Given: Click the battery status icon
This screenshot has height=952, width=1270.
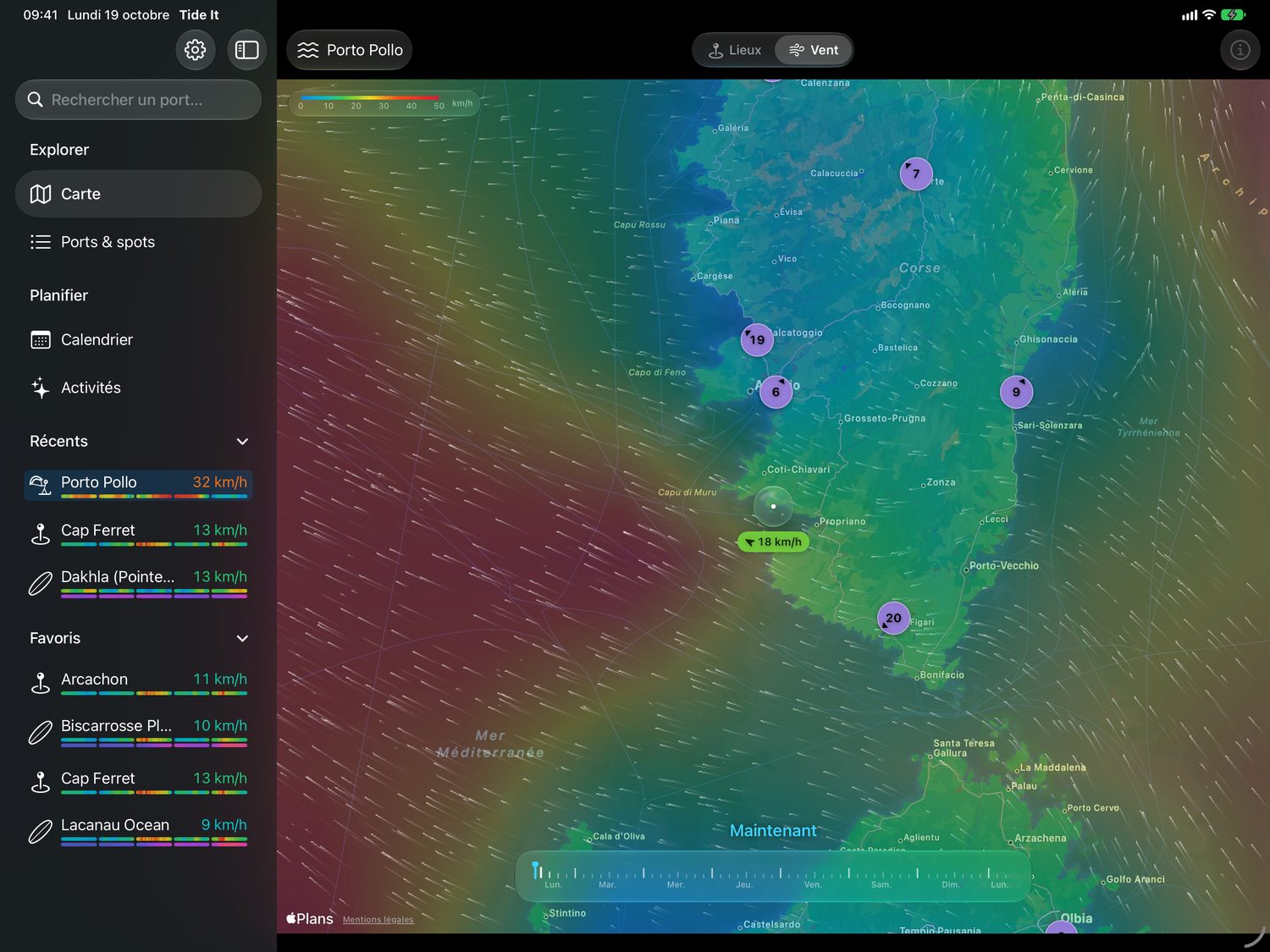Looking at the screenshot, I should pos(1233,14).
